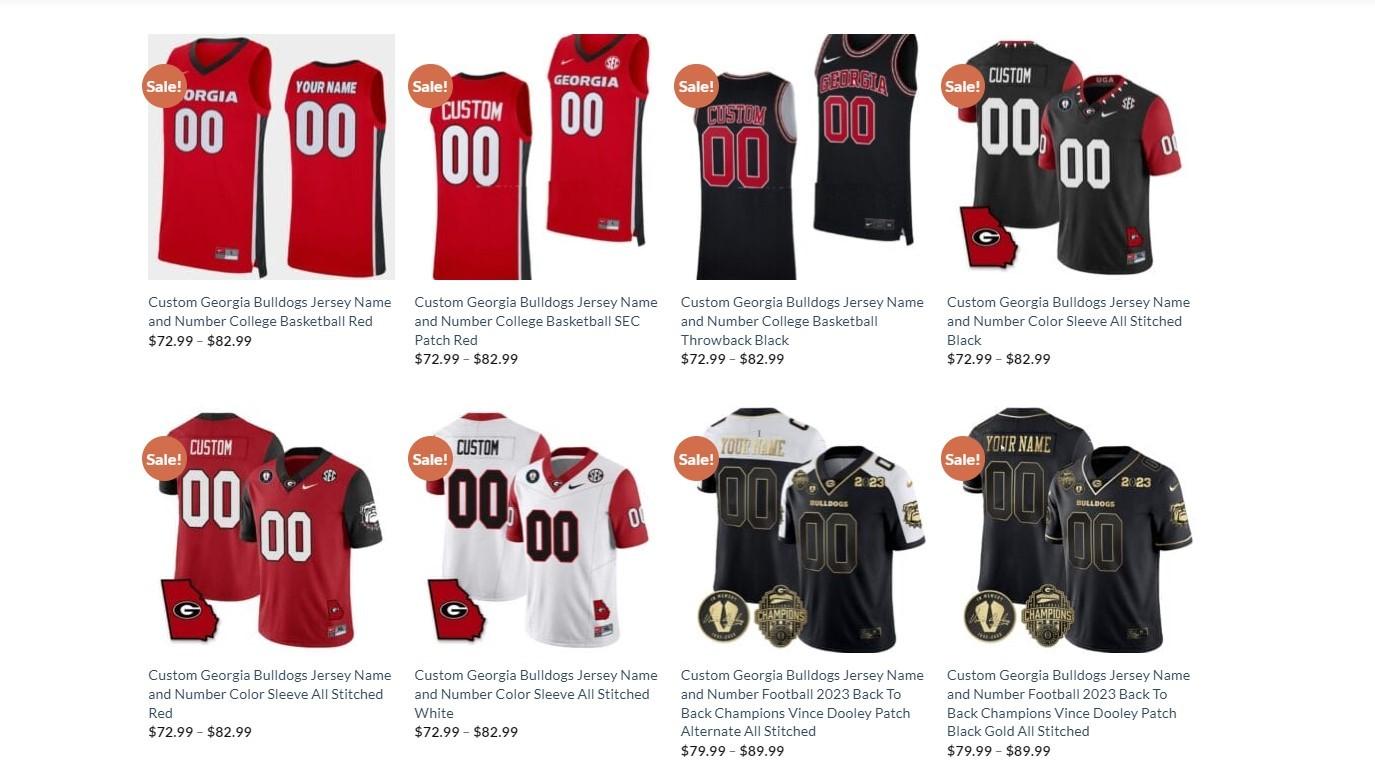
Task: Click the Sale badge on the Throwback Black jersey
Action: pos(696,86)
